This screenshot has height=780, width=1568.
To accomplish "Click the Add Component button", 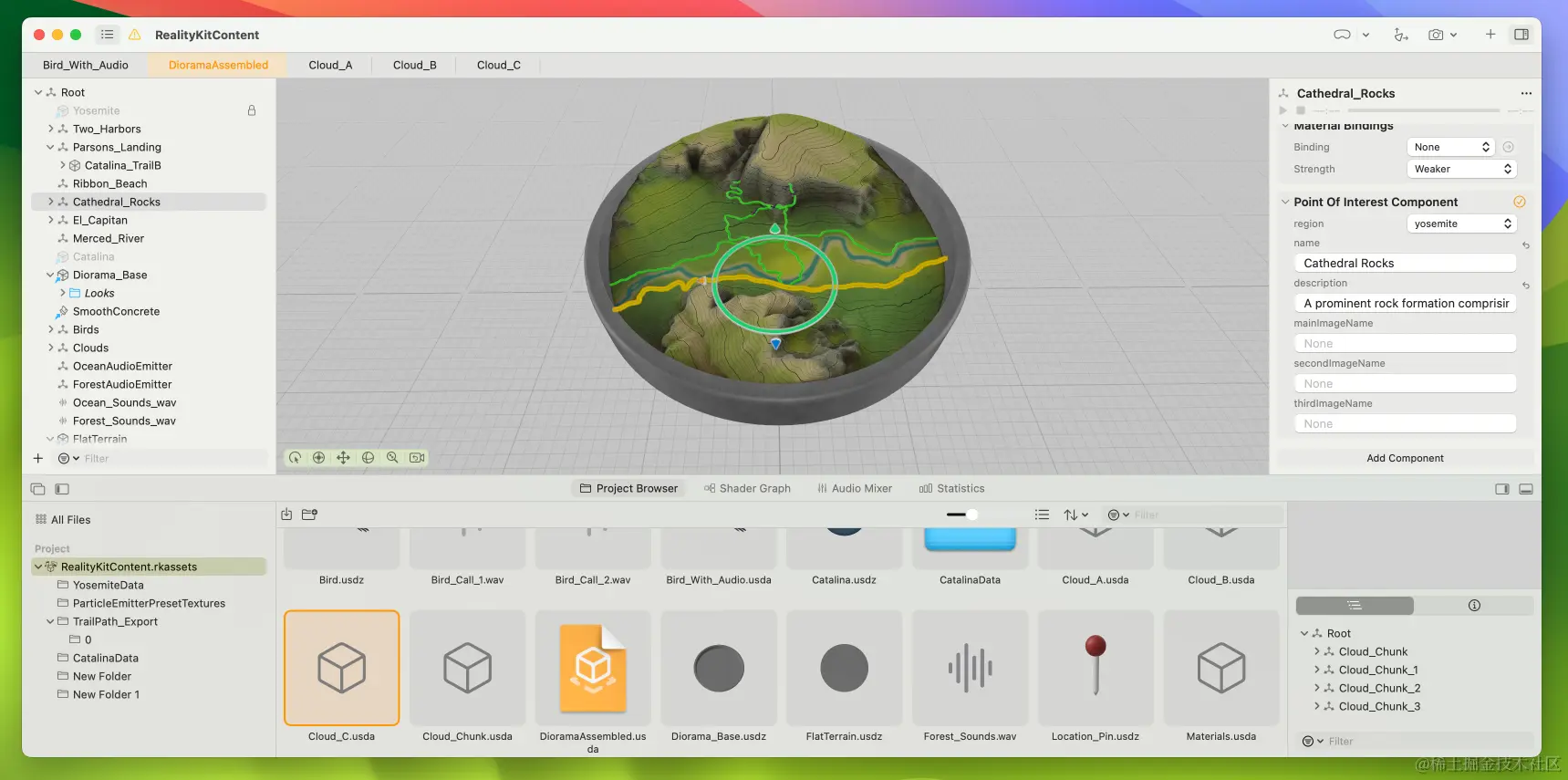I will (x=1405, y=458).
